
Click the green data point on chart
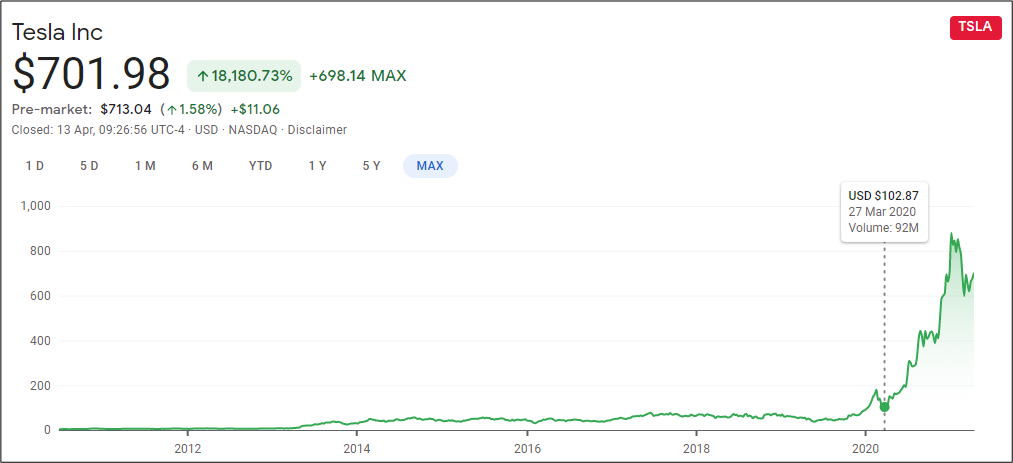(884, 407)
